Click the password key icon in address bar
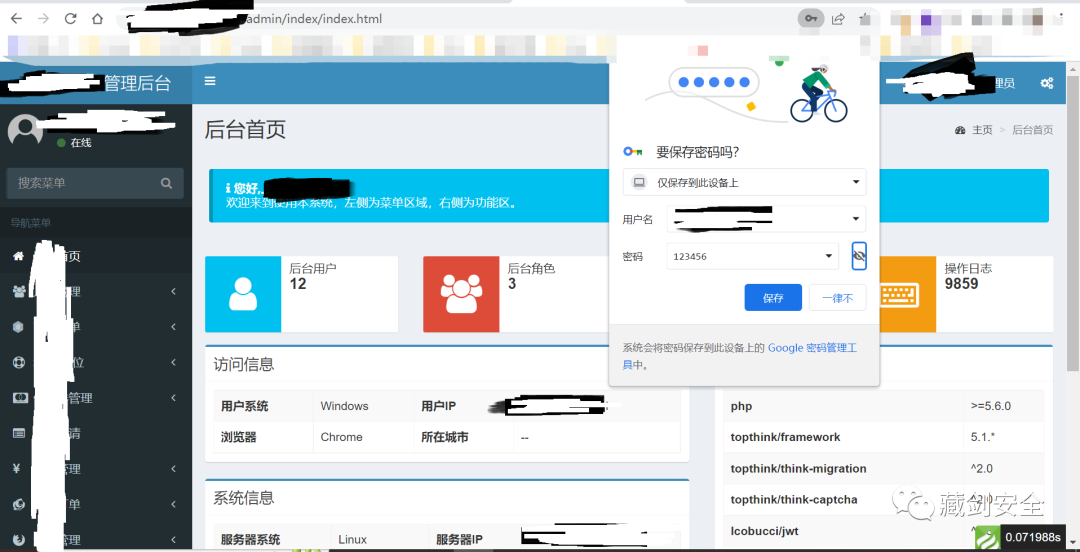 tap(811, 19)
